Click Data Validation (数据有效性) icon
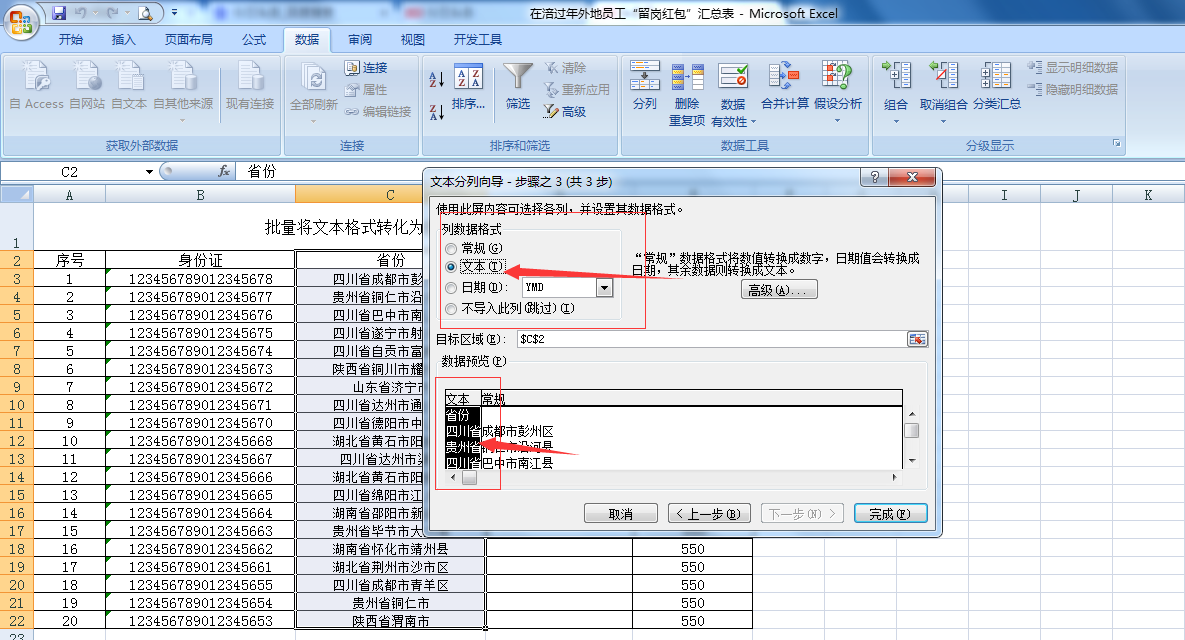The image size is (1185, 640). pos(733,77)
